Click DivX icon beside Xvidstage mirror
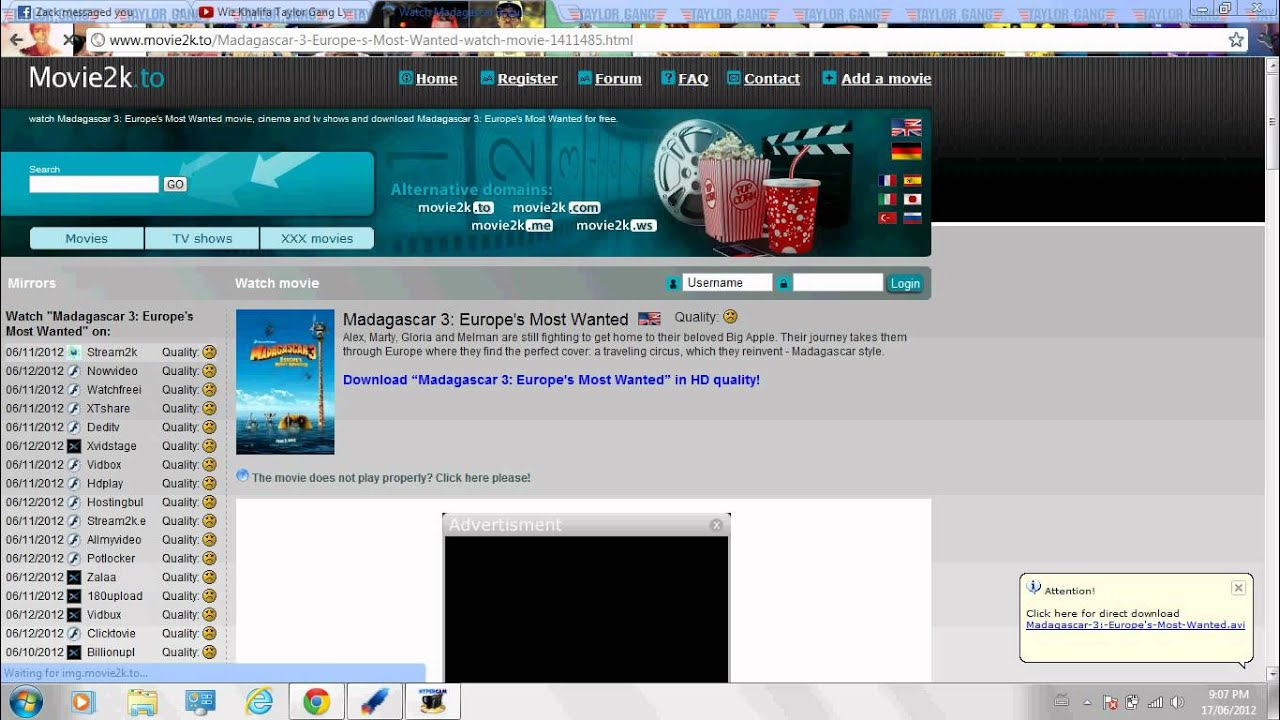Viewport: 1280px width, 720px height. tap(74, 446)
